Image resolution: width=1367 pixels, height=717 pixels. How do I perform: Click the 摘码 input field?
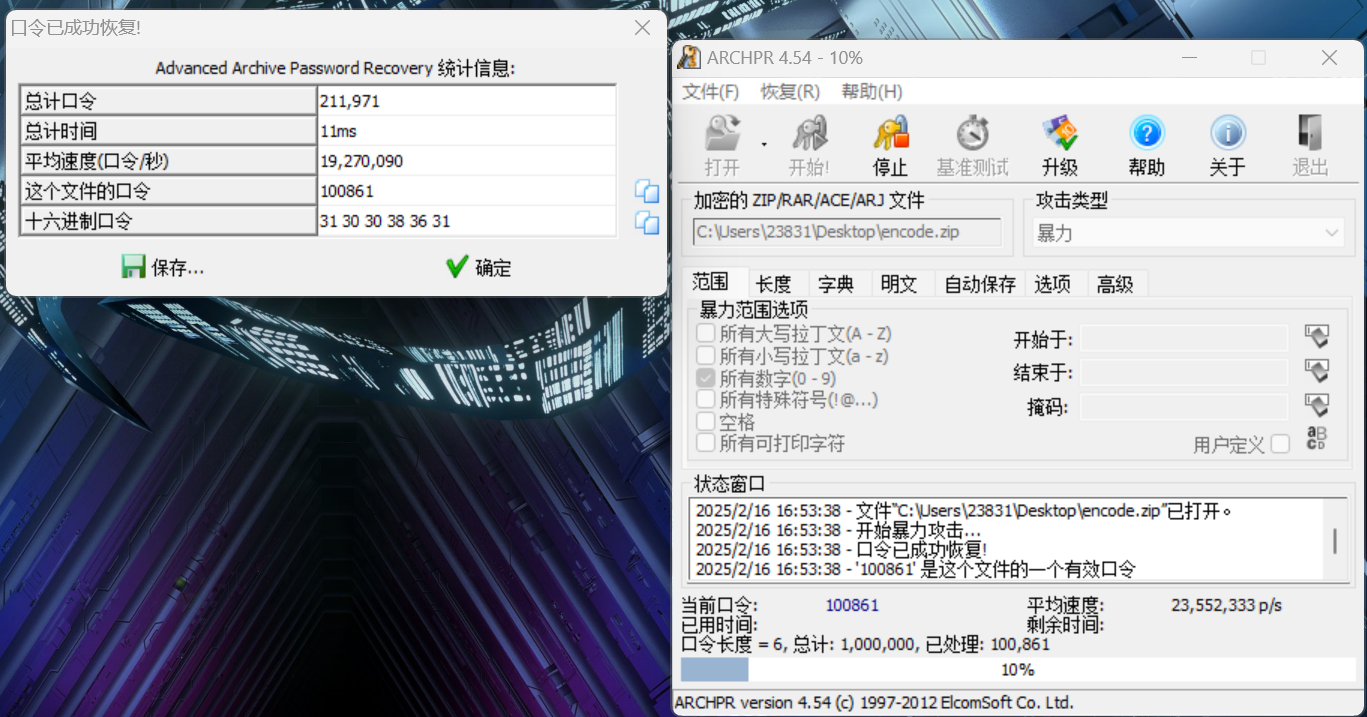pyautogui.click(x=1184, y=407)
